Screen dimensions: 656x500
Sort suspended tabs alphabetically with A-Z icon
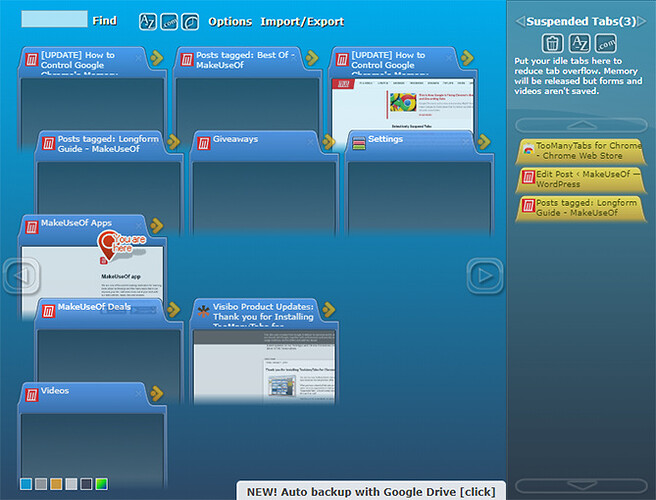coord(579,43)
